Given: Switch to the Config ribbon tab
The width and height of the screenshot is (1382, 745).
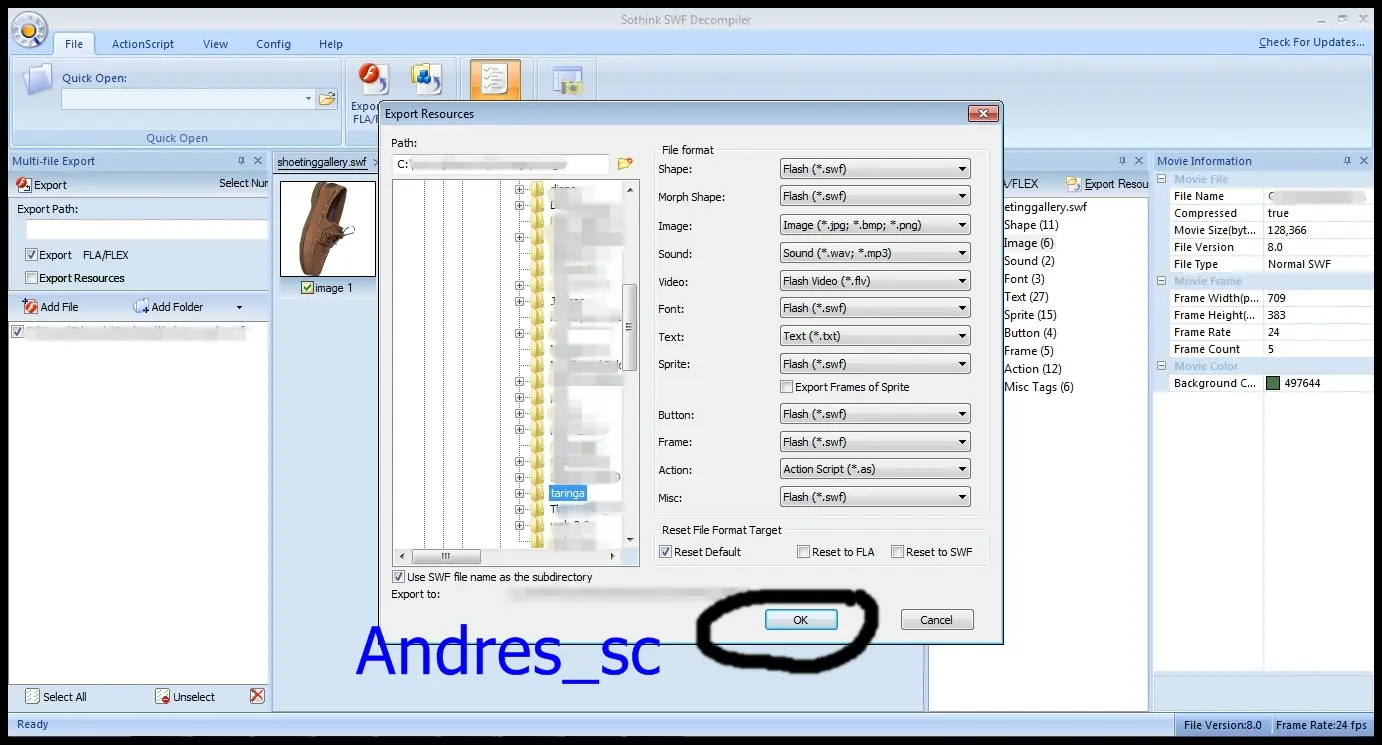Looking at the screenshot, I should pyautogui.click(x=273, y=44).
